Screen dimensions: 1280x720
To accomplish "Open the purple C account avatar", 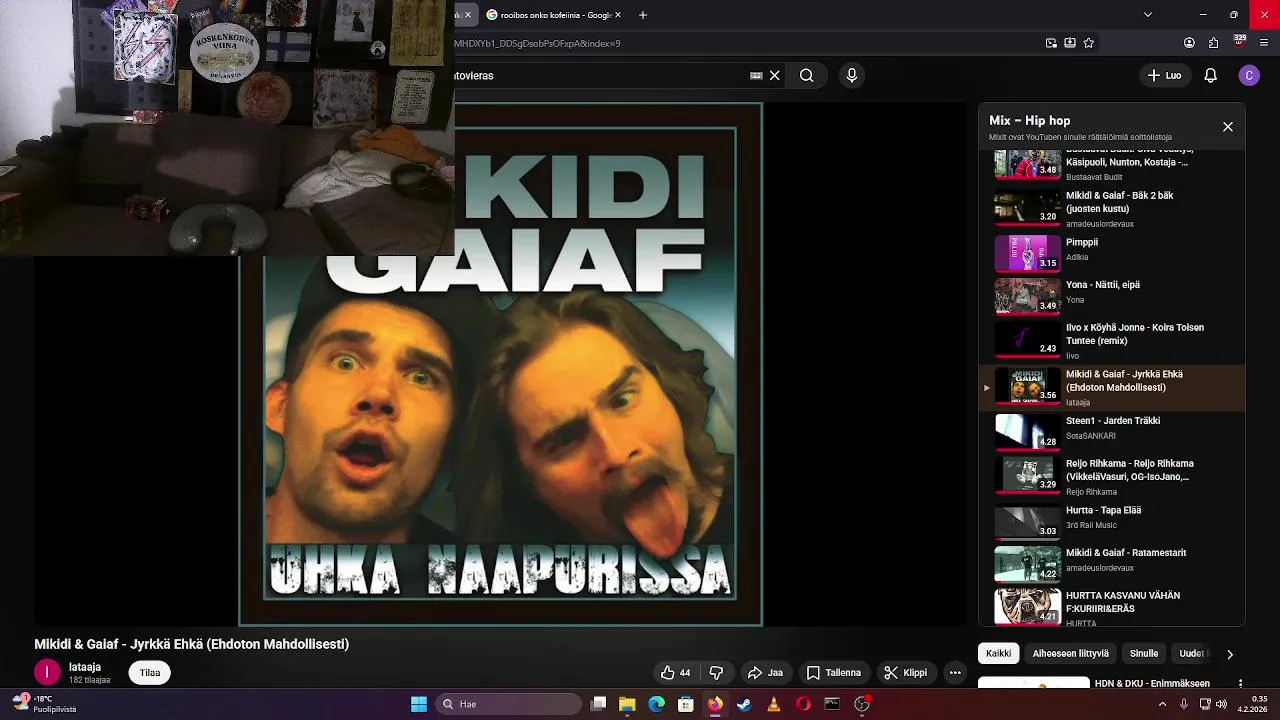I will click(x=1249, y=75).
